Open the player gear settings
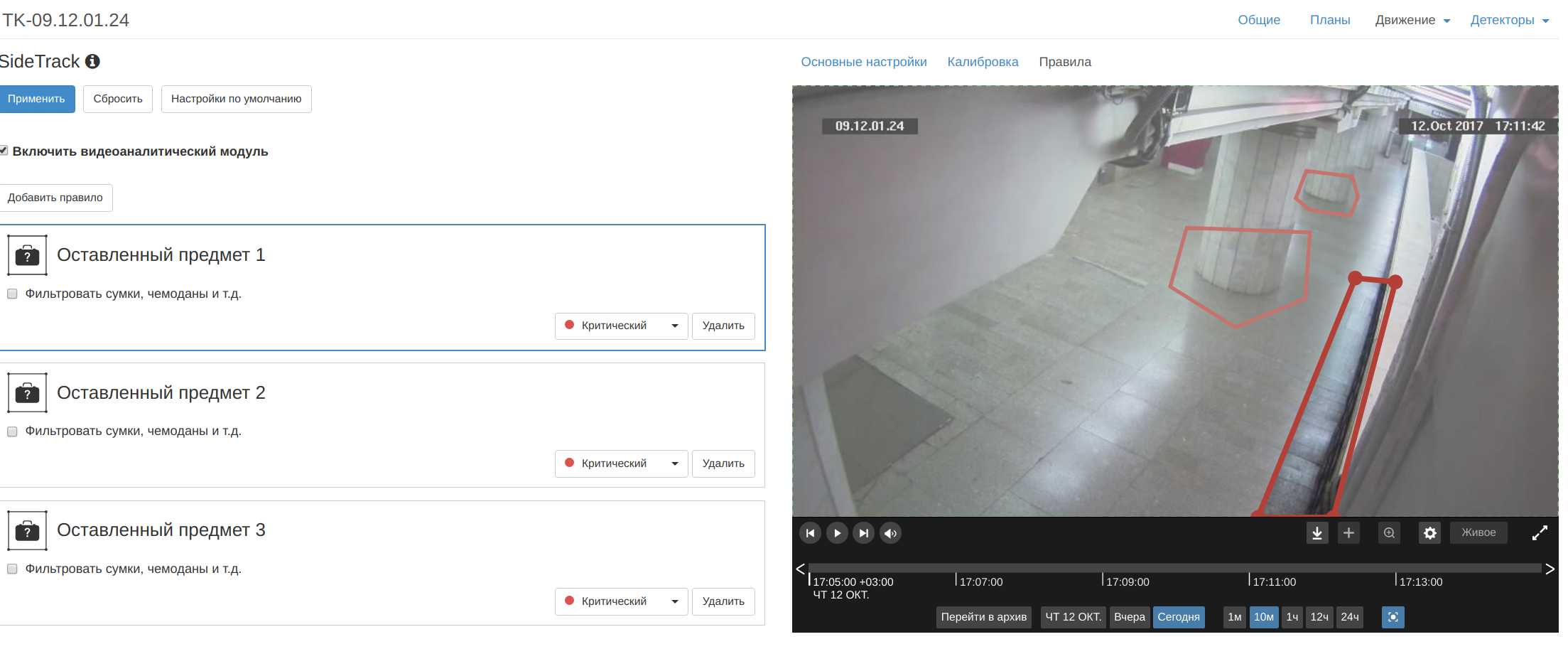 click(x=1430, y=533)
